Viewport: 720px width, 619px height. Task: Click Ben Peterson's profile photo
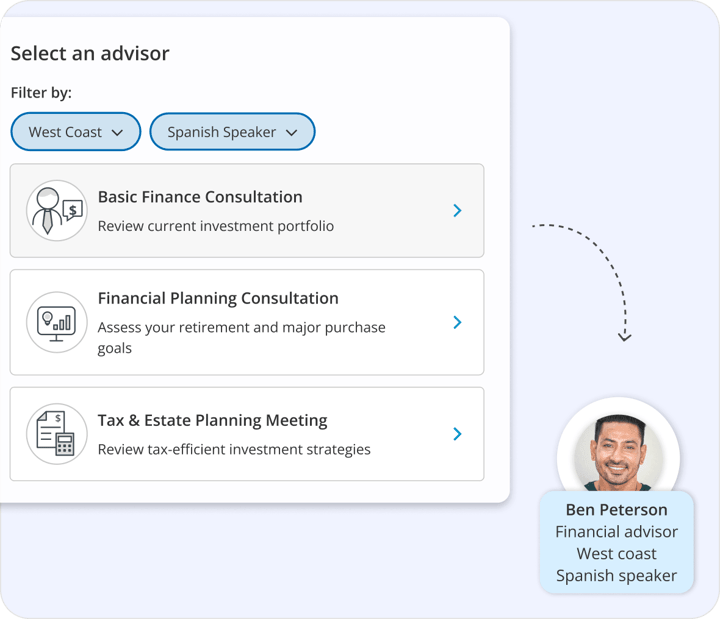tap(618, 452)
